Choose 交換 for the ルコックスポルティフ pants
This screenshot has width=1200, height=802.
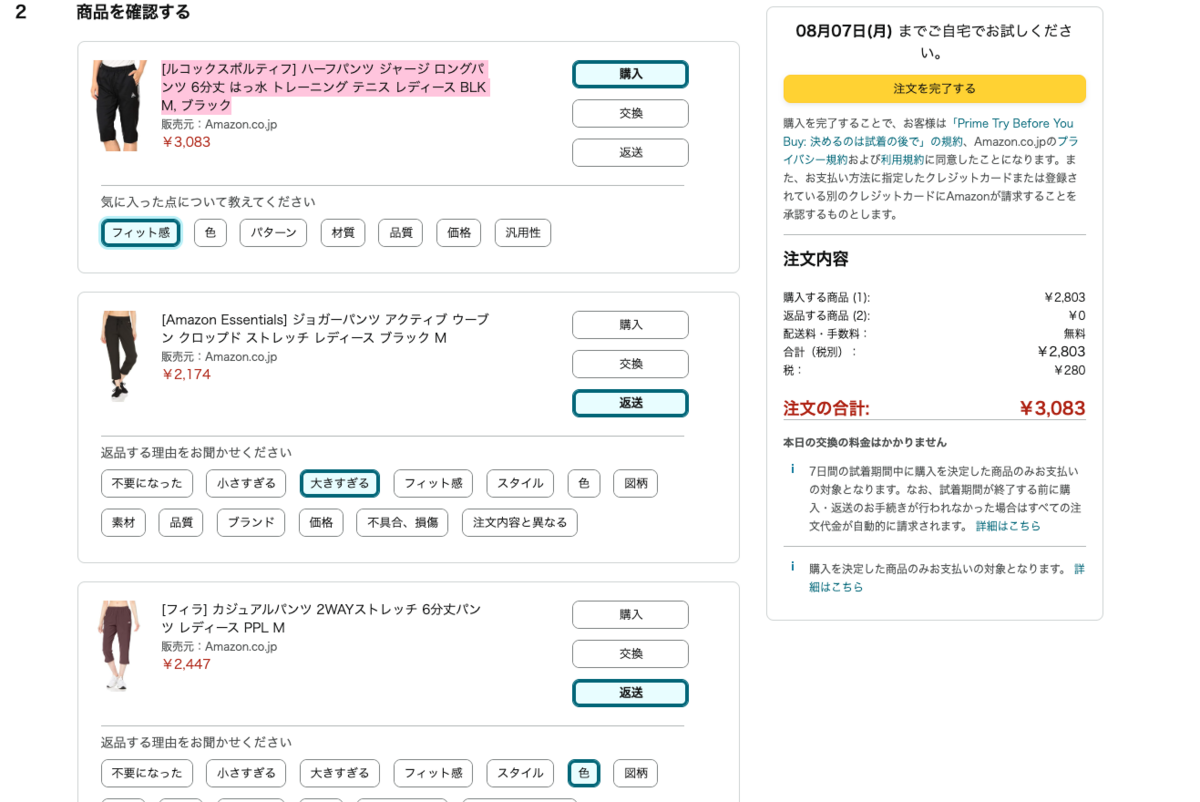click(x=630, y=113)
